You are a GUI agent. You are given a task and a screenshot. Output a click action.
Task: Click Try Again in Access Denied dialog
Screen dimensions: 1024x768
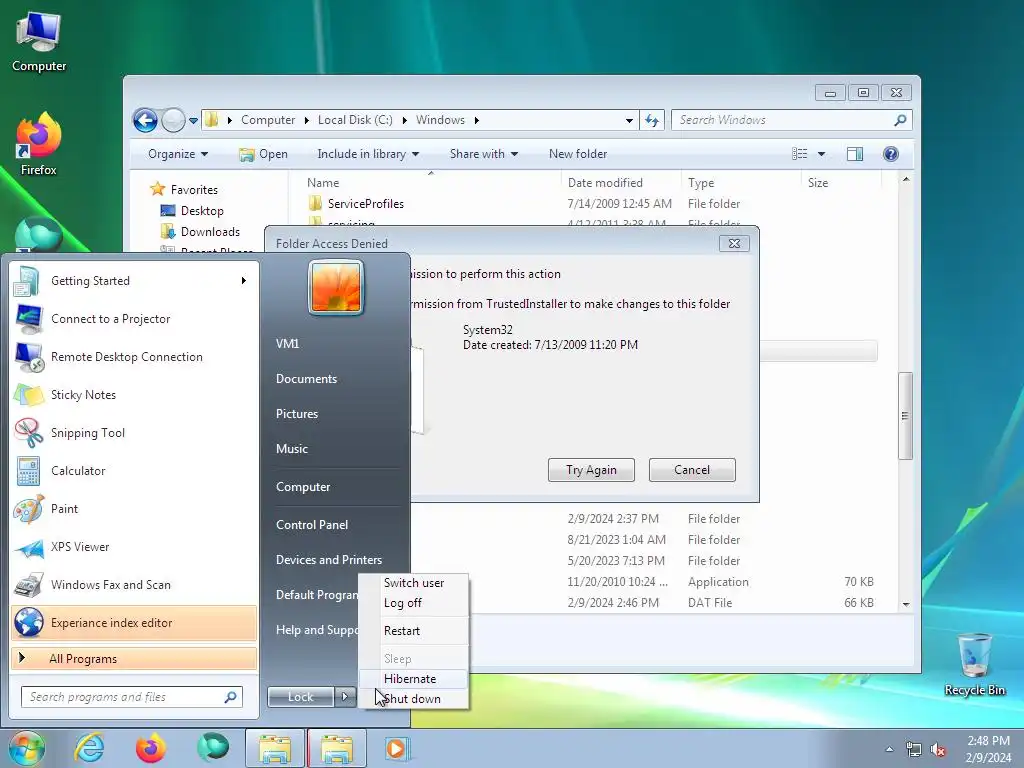(x=591, y=470)
